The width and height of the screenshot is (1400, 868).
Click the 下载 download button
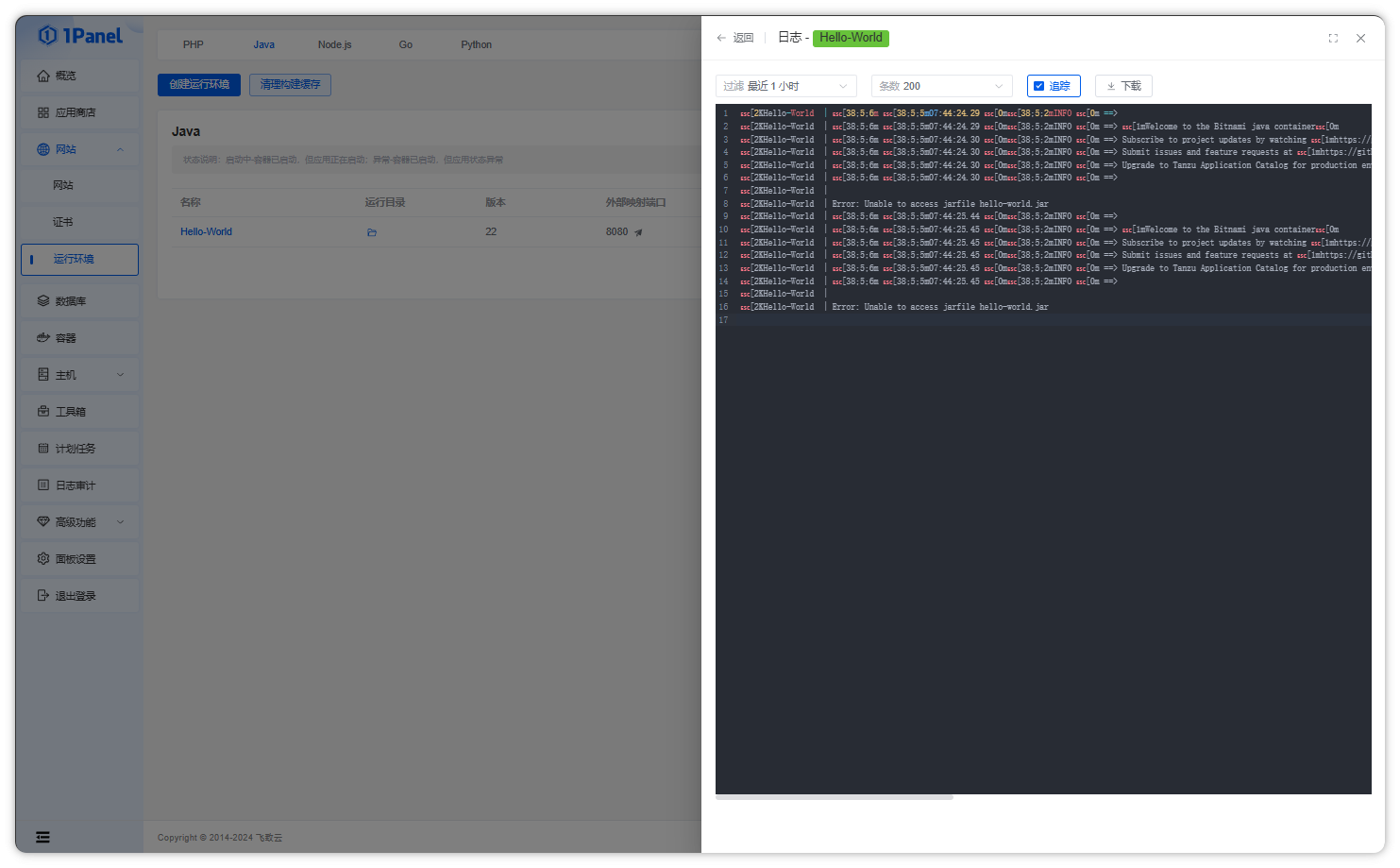1123,86
